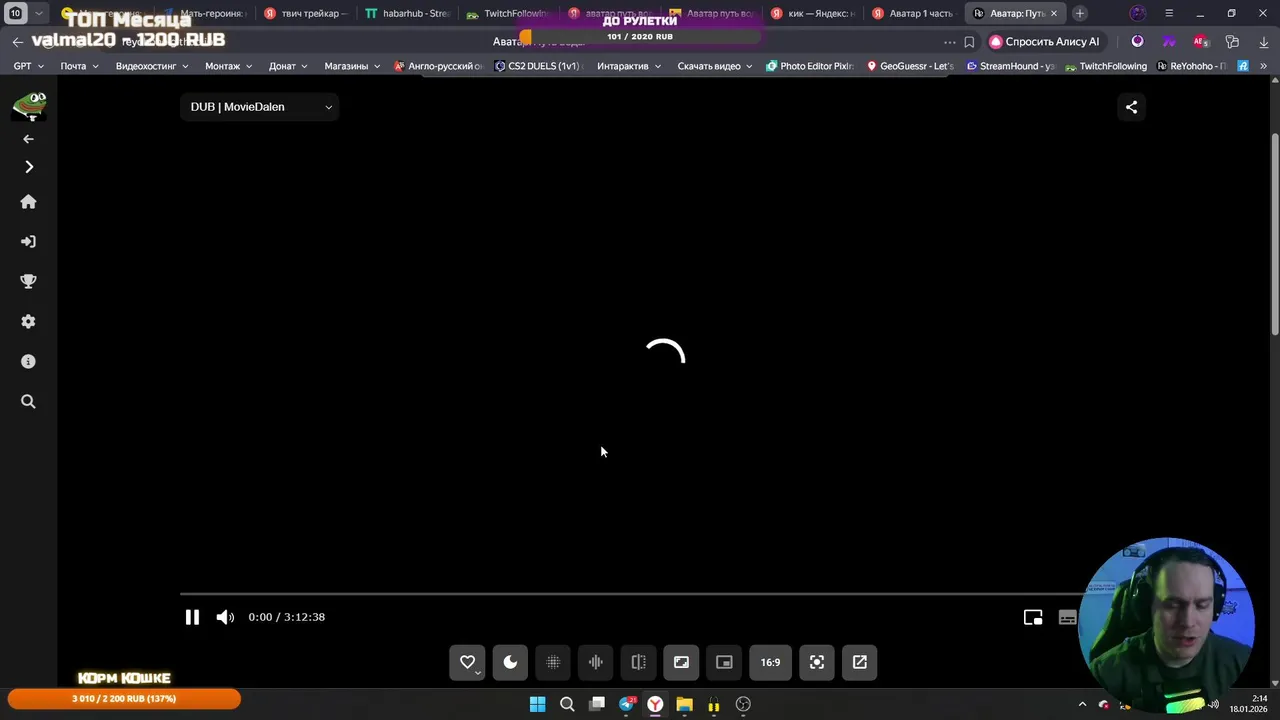Image resolution: width=1280 pixels, height=720 pixels.
Task: Open browser downloads icon
Action: 1263,42
